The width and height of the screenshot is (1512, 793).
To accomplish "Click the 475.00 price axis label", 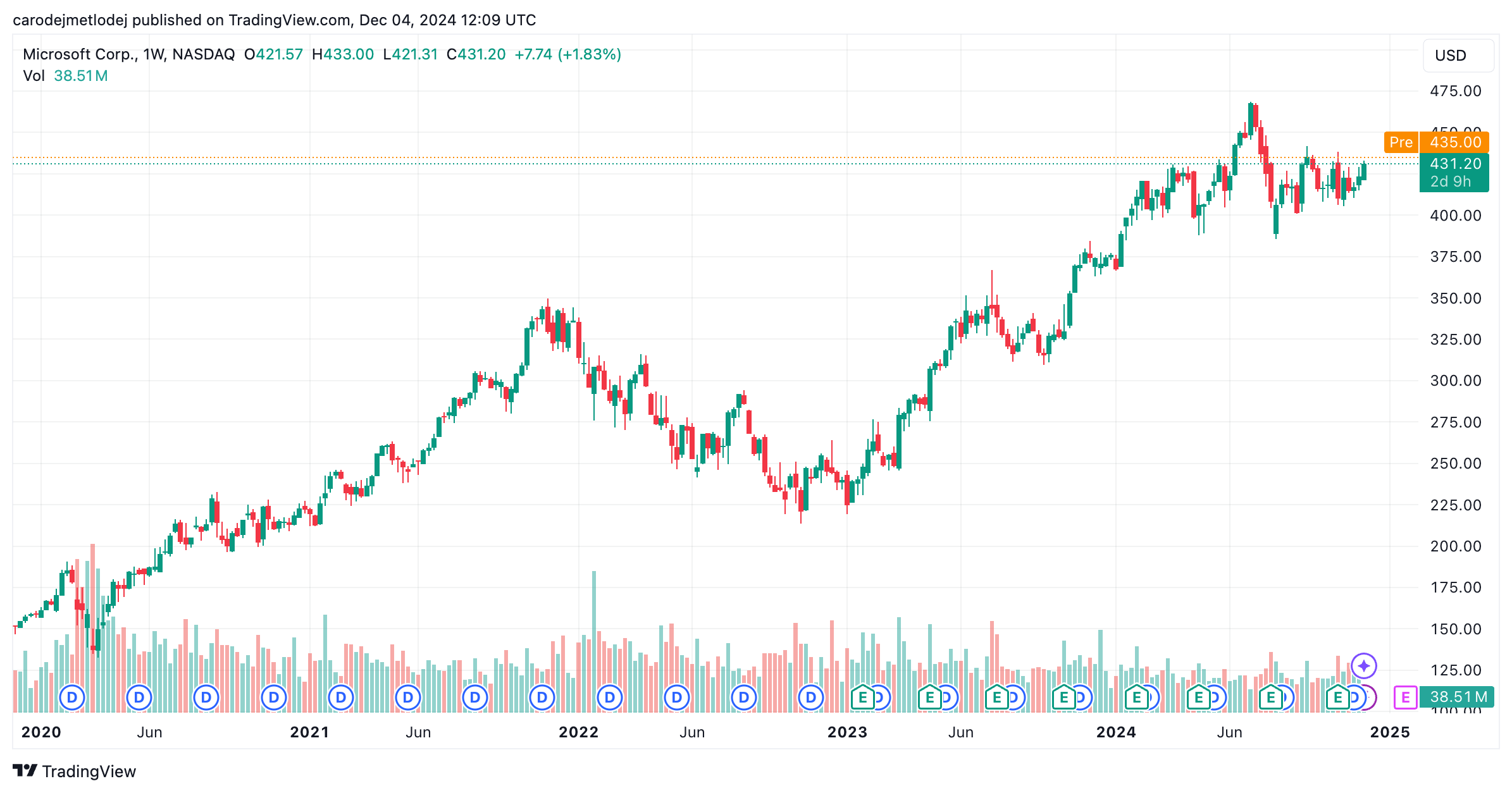I will pos(1456,91).
